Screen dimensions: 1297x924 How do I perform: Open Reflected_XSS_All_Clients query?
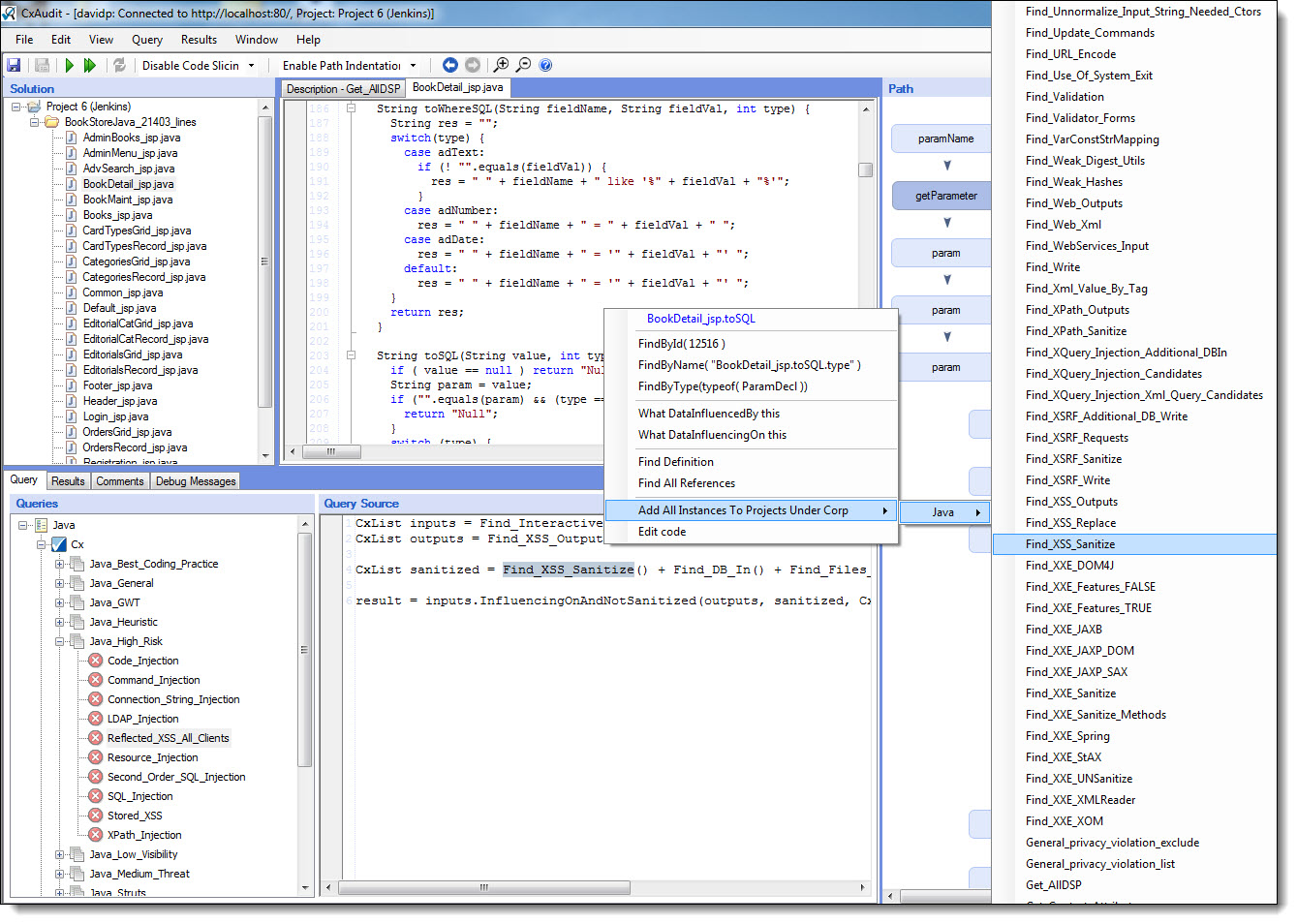(x=169, y=738)
